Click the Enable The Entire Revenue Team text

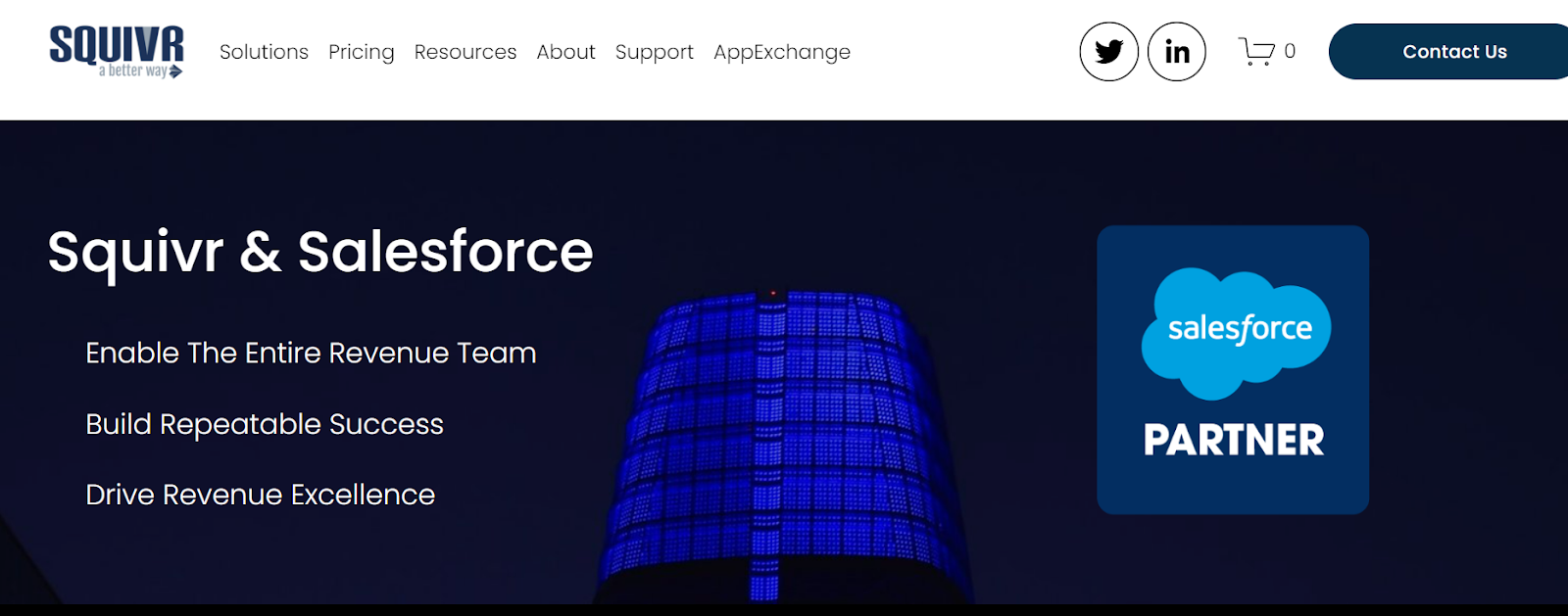[x=311, y=353]
